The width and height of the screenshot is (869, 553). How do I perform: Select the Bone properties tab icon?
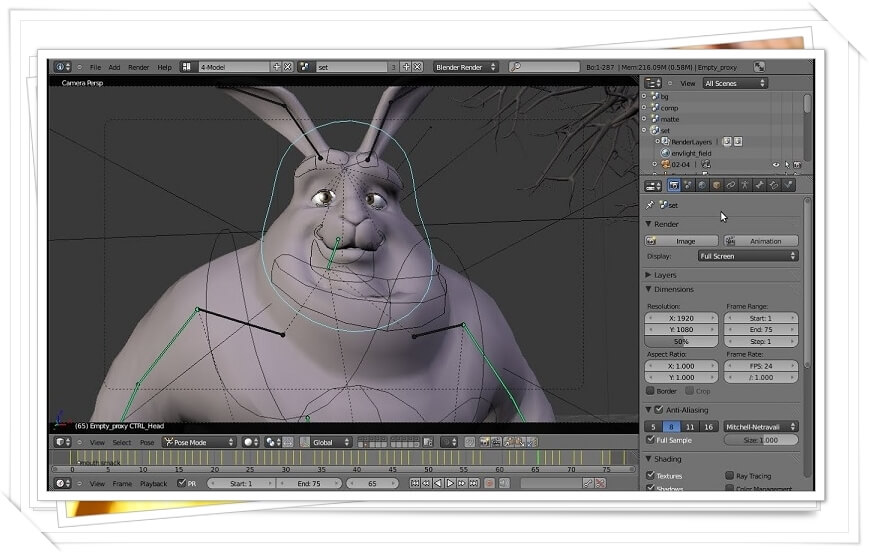[x=760, y=186]
